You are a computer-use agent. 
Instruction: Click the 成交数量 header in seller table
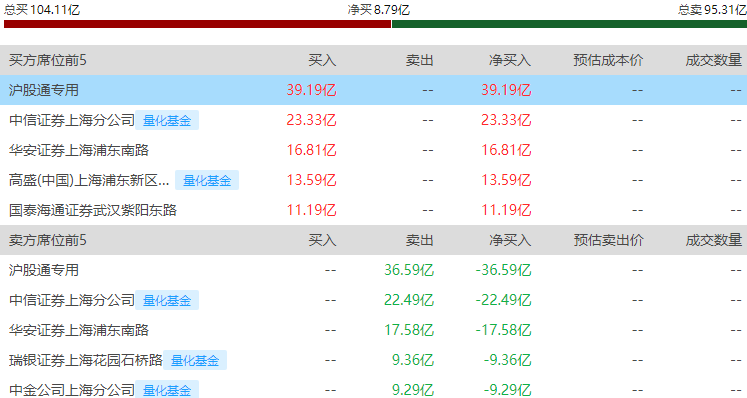point(714,240)
